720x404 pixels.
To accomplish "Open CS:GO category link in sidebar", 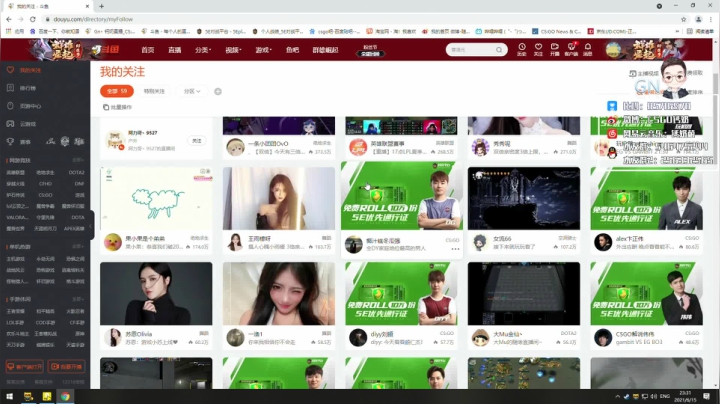I will click(x=45, y=195).
